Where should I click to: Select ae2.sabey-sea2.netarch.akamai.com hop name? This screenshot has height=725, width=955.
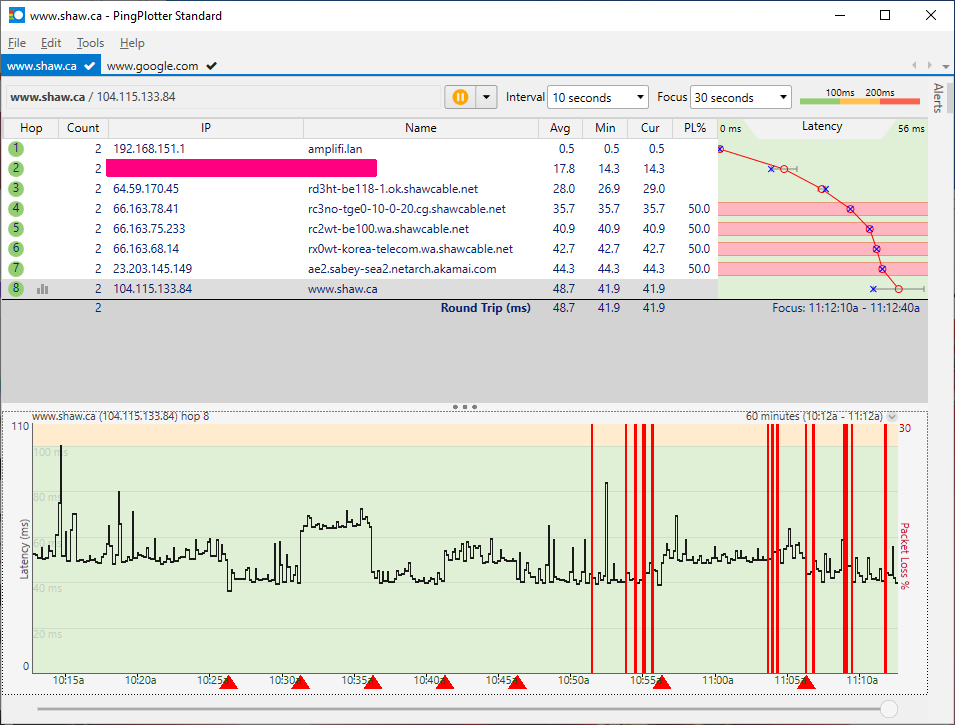pyautogui.click(x=402, y=269)
